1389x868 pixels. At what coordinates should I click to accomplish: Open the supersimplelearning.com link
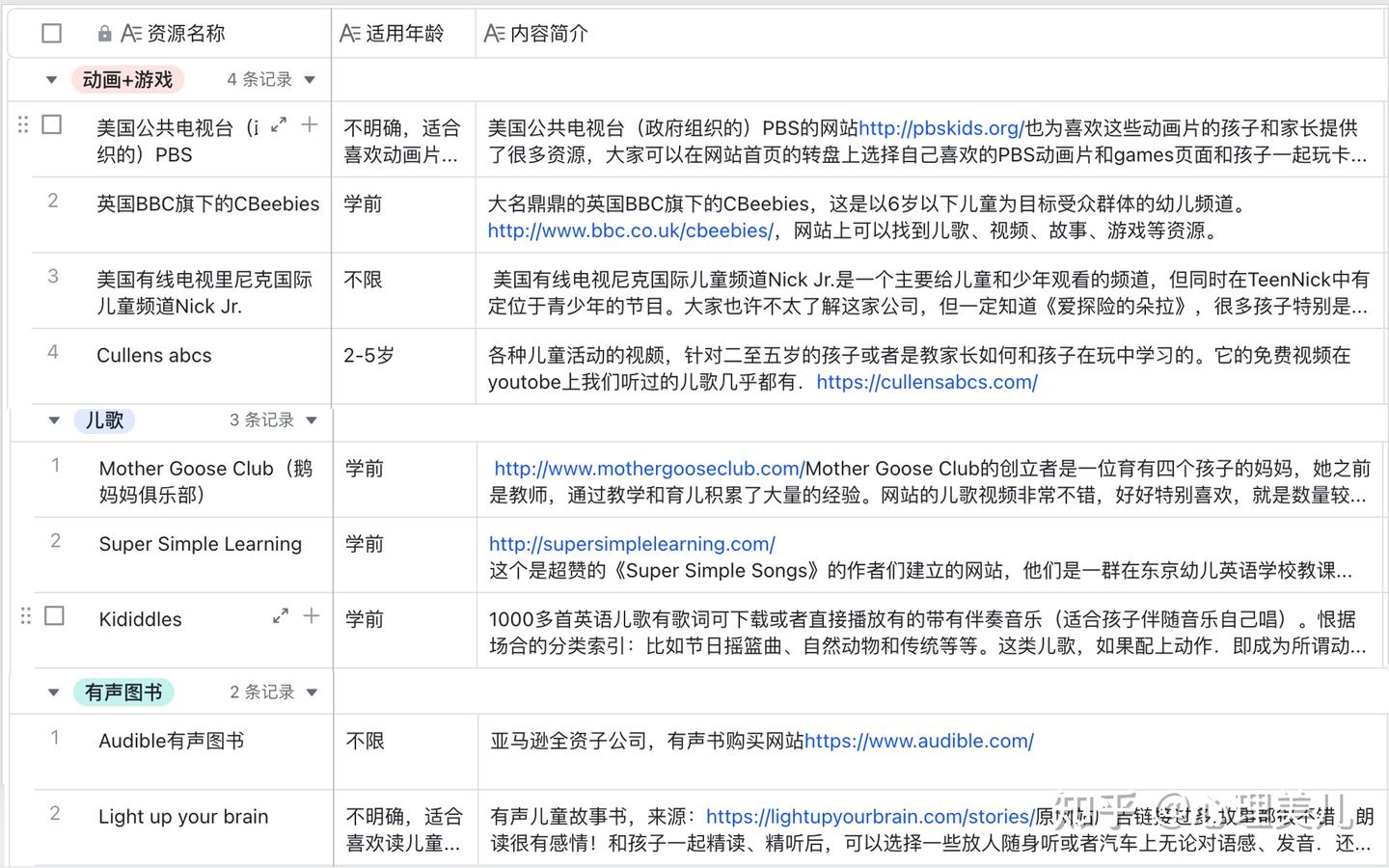(632, 544)
